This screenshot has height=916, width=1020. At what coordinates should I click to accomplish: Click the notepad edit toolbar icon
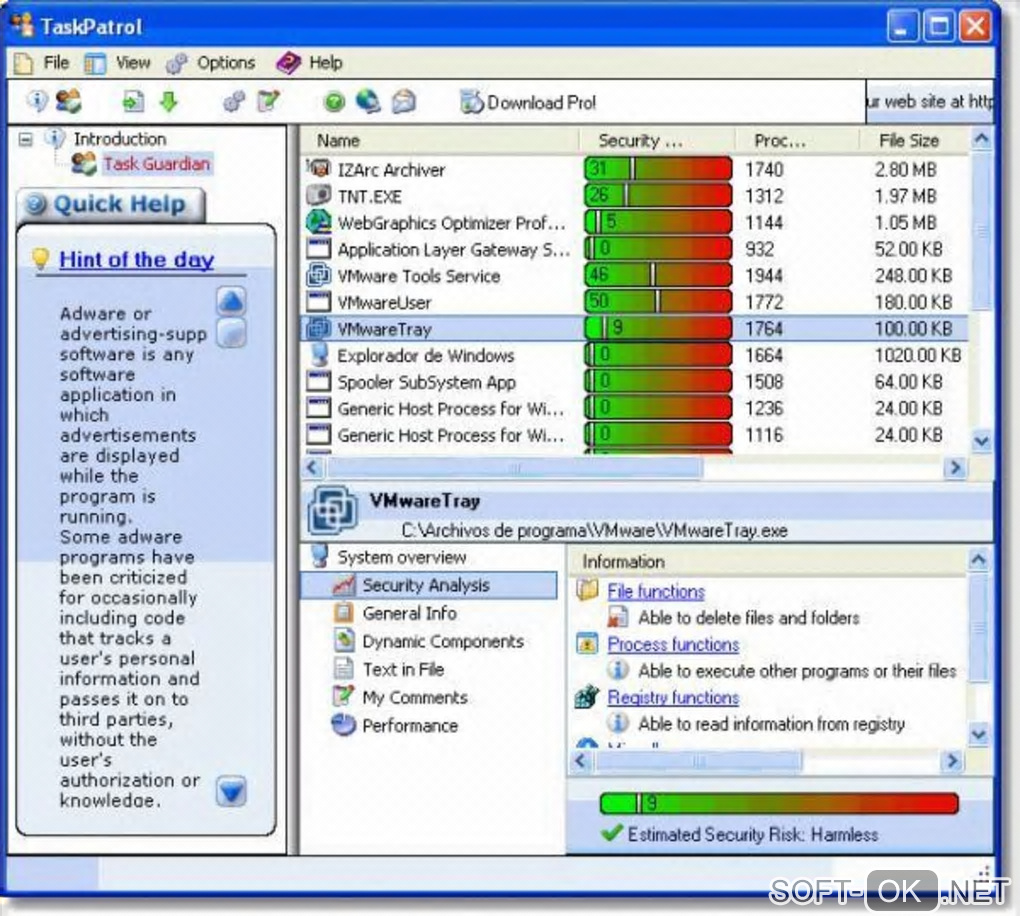pos(268,101)
